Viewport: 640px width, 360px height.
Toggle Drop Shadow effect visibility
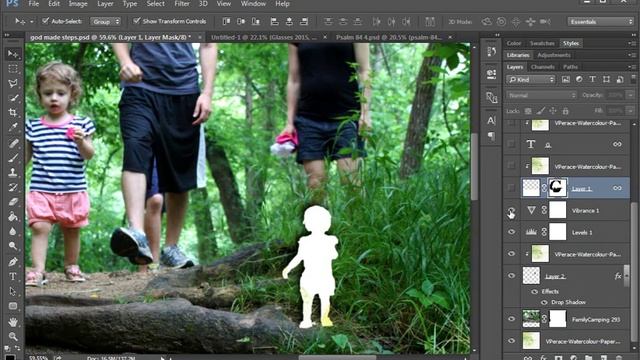[544, 302]
